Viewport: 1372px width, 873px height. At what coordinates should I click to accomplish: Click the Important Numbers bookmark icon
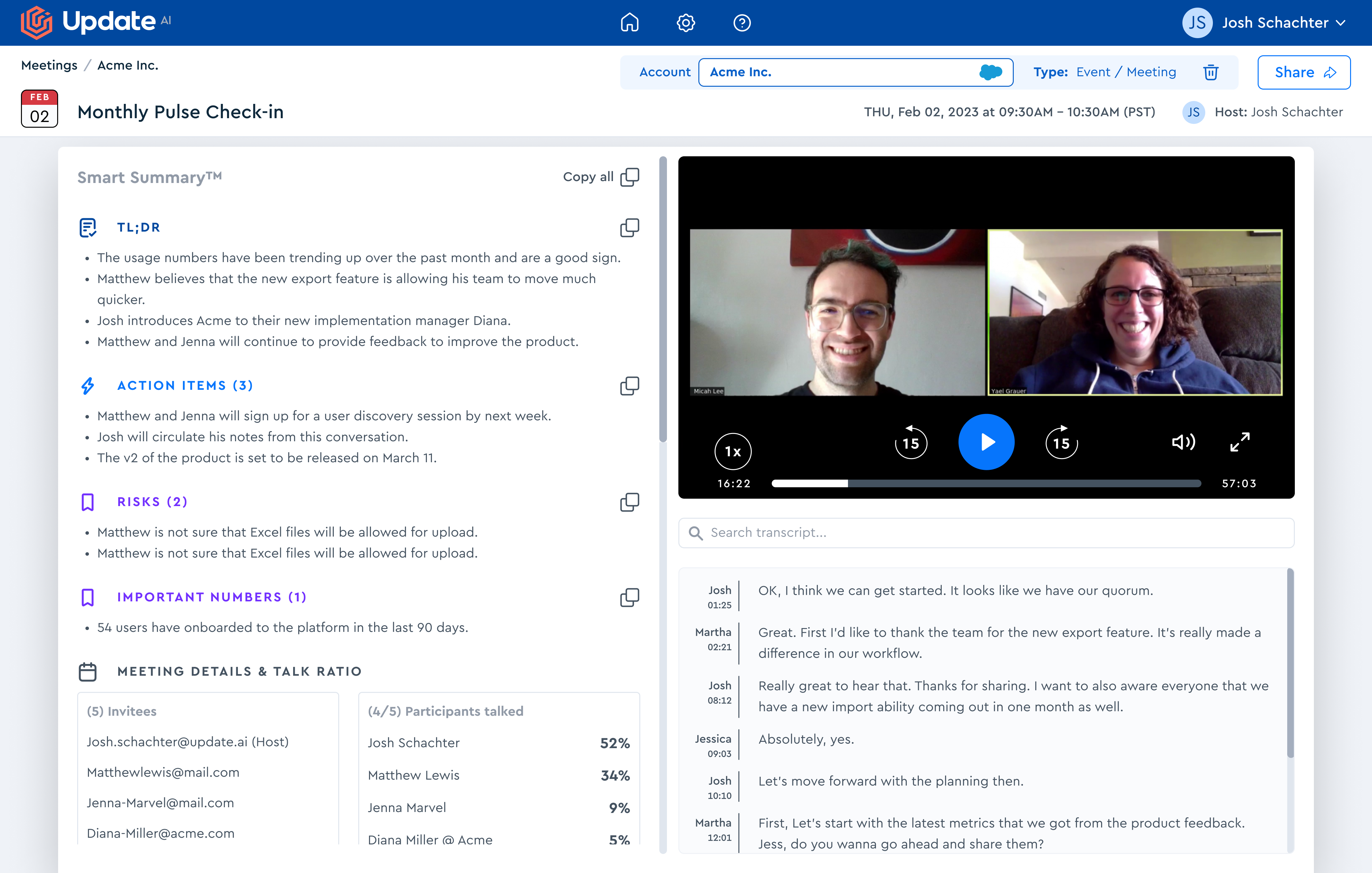coord(88,597)
